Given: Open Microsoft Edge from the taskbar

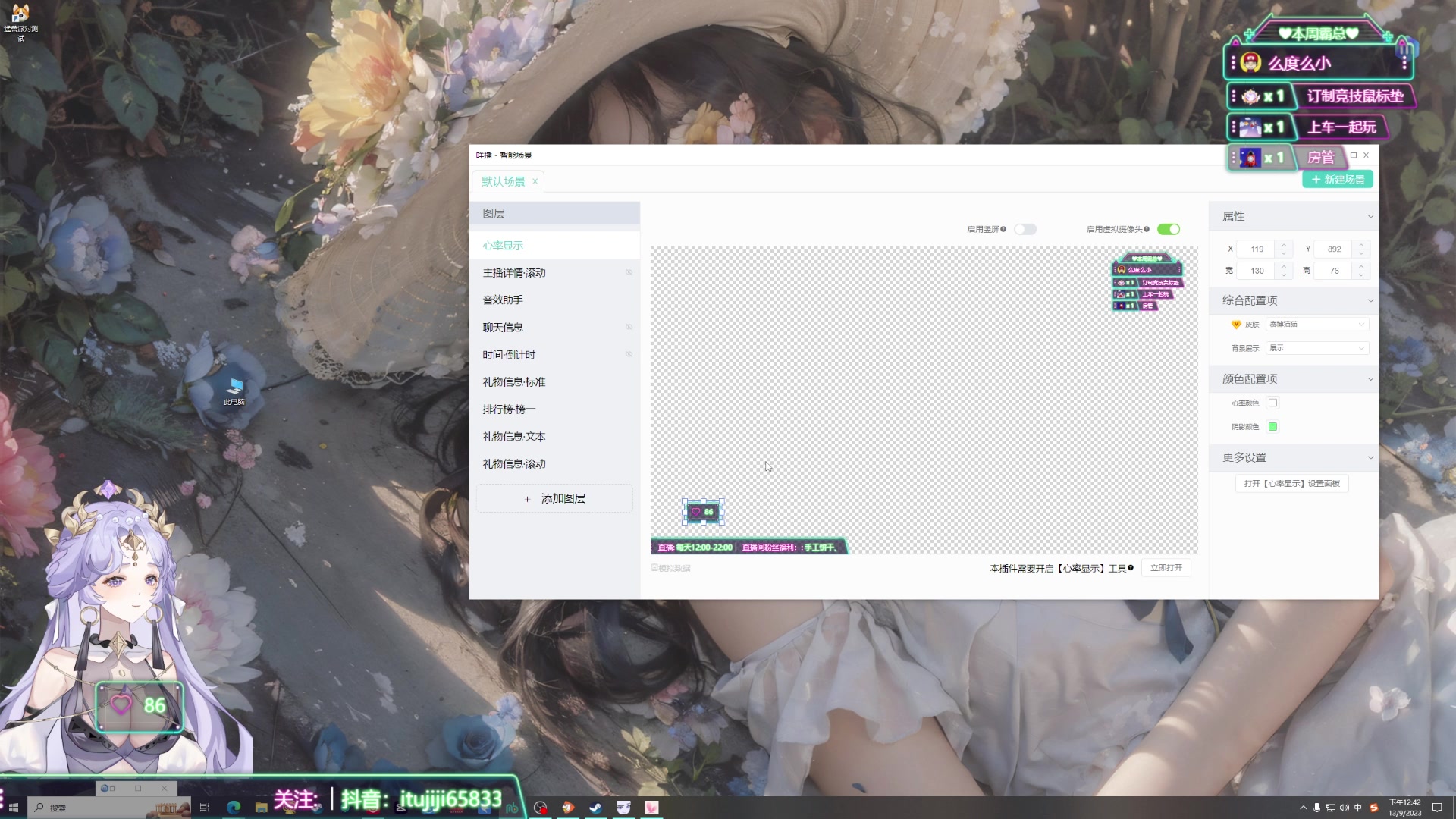Looking at the screenshot, I should (x=234, y=808).
